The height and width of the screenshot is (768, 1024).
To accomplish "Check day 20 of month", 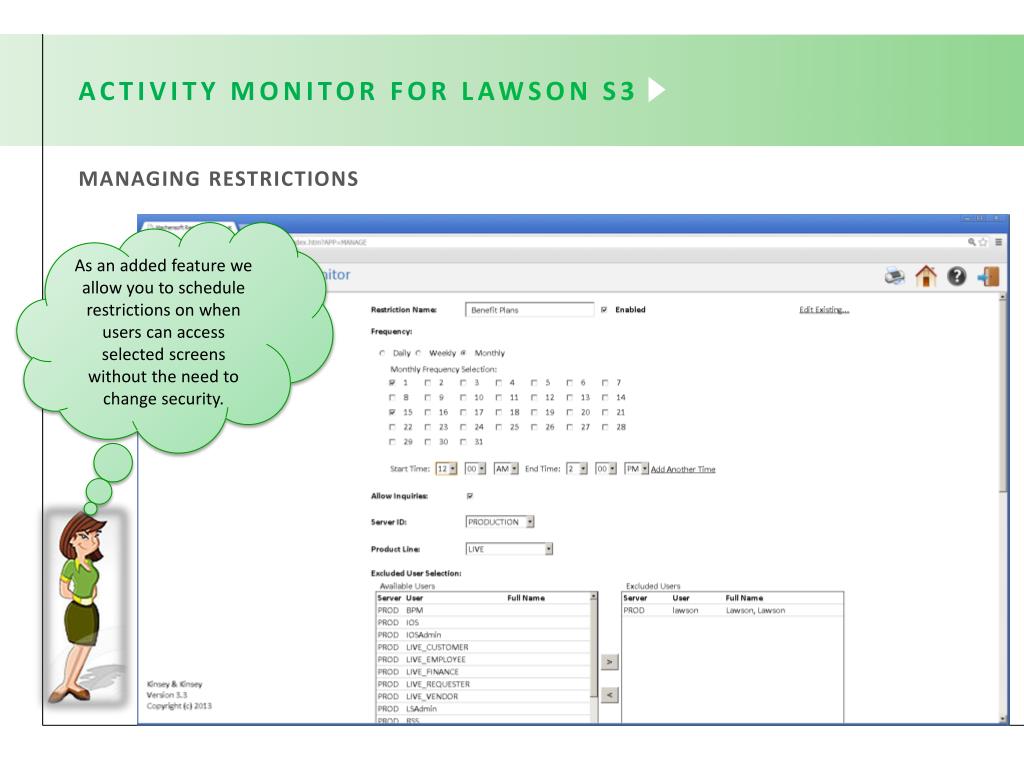I will 569,413.
